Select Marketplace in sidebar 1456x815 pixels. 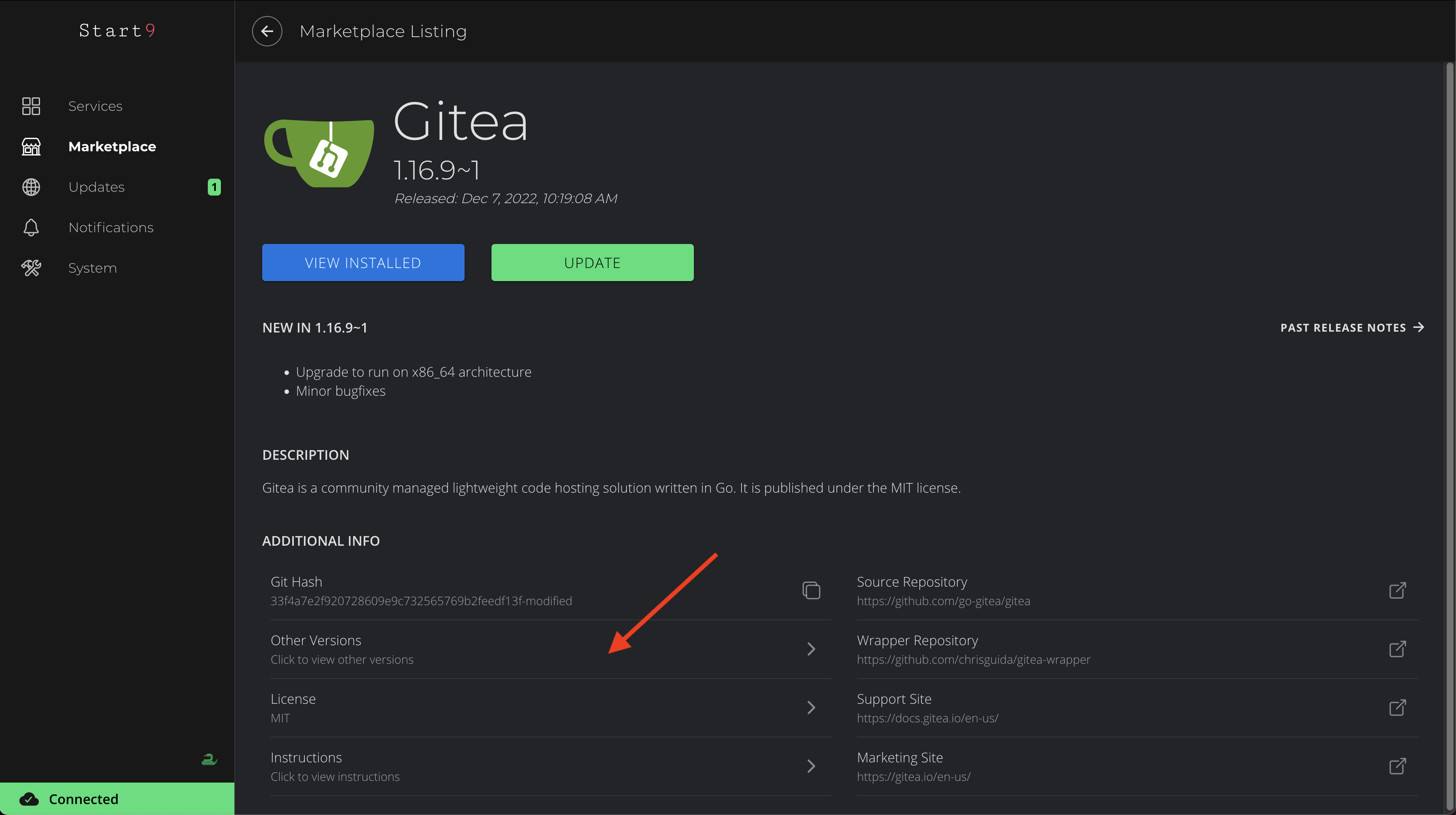[x=112, y=146]
